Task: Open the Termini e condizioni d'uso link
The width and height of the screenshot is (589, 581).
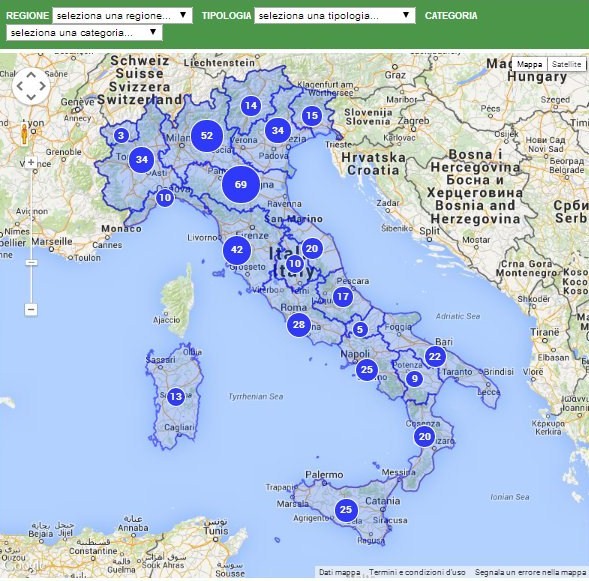Action: point(417,572)
